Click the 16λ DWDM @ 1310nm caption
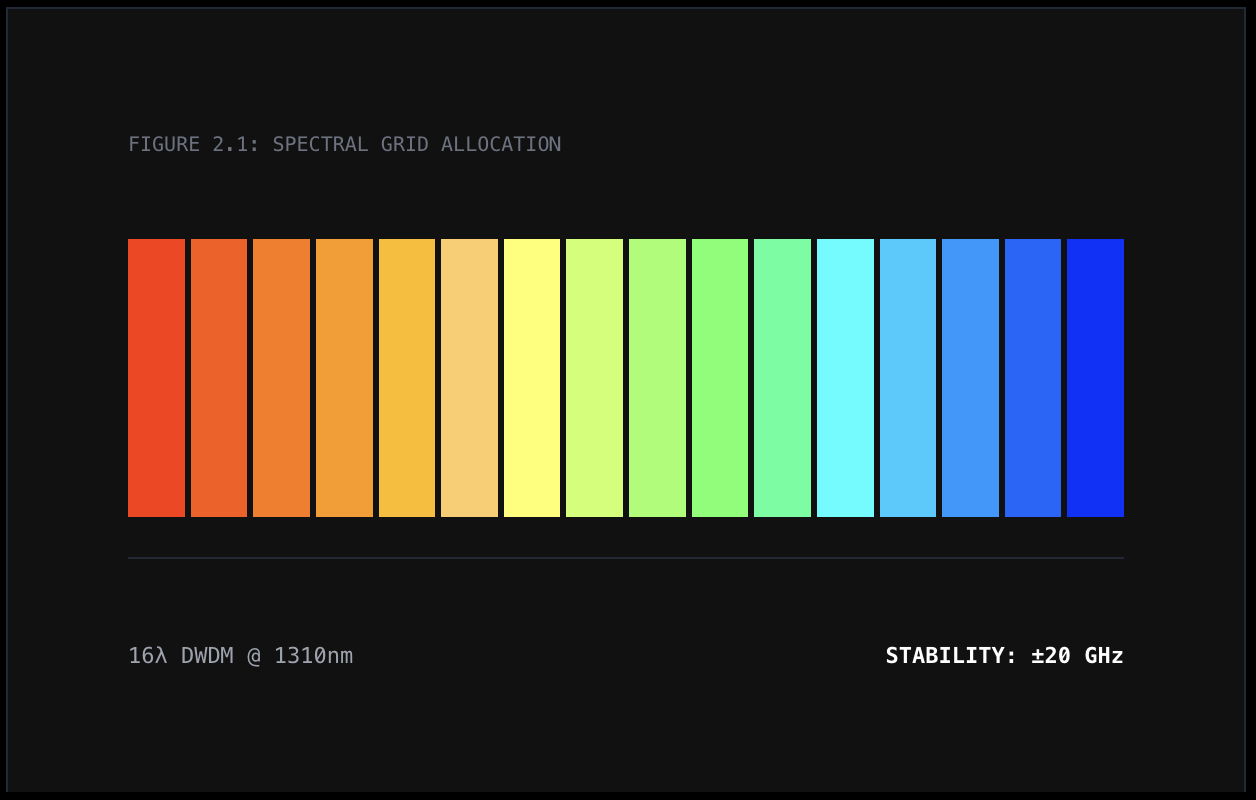This screenshot has width=1256, height=800. pyautogui.click(x=240, y=656)
